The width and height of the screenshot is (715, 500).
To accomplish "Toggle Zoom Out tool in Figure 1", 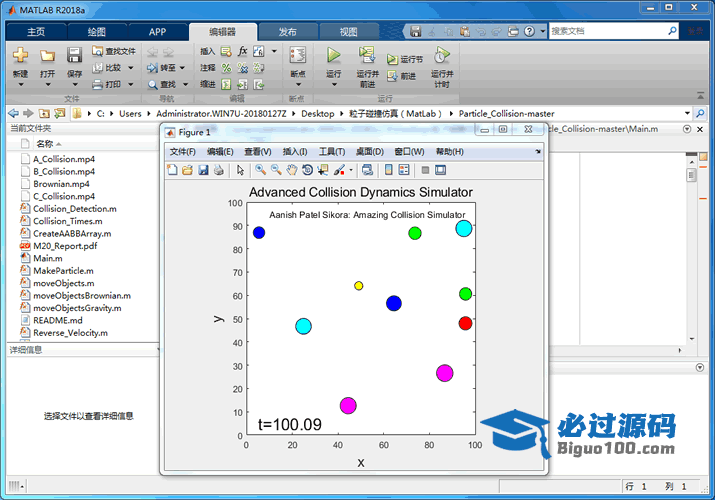I will (x=276, y=170).
